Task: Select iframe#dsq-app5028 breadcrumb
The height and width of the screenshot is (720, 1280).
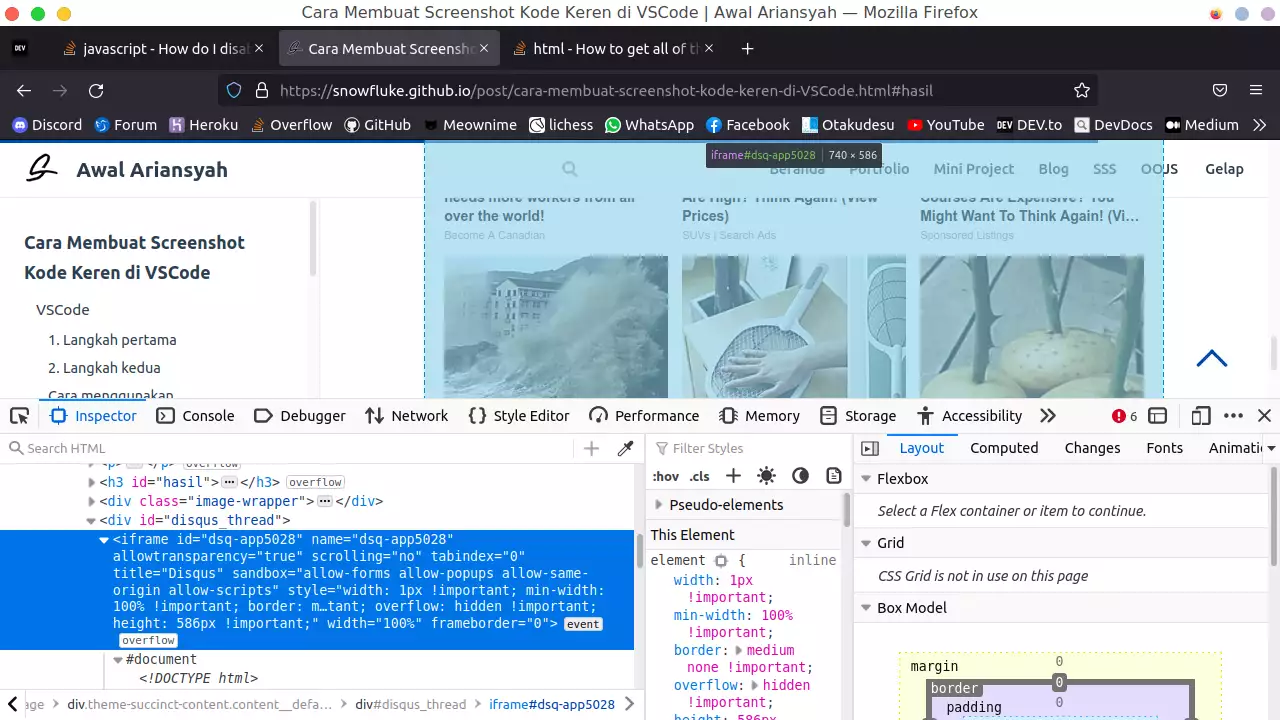Action: 552,704
